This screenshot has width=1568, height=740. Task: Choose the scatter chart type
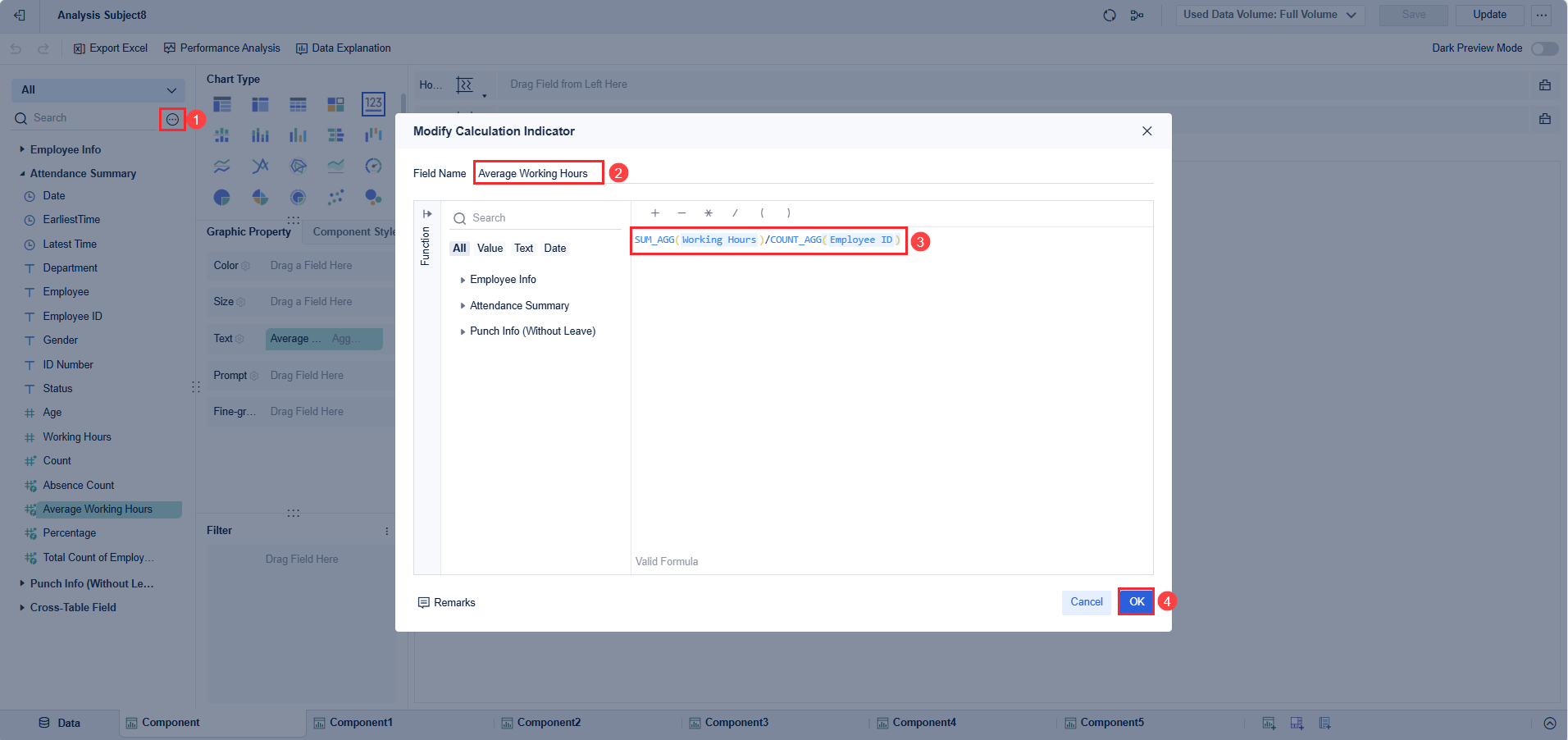click(x=335, y=198)
